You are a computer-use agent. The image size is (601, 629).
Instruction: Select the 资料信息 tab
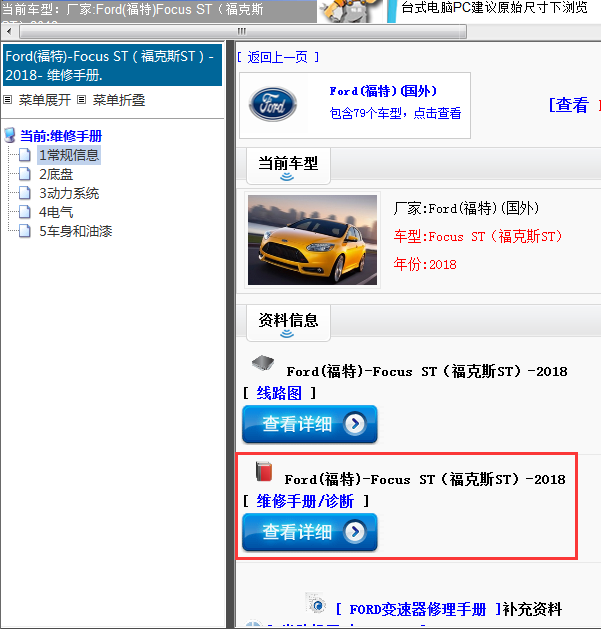tap(288, 323)
